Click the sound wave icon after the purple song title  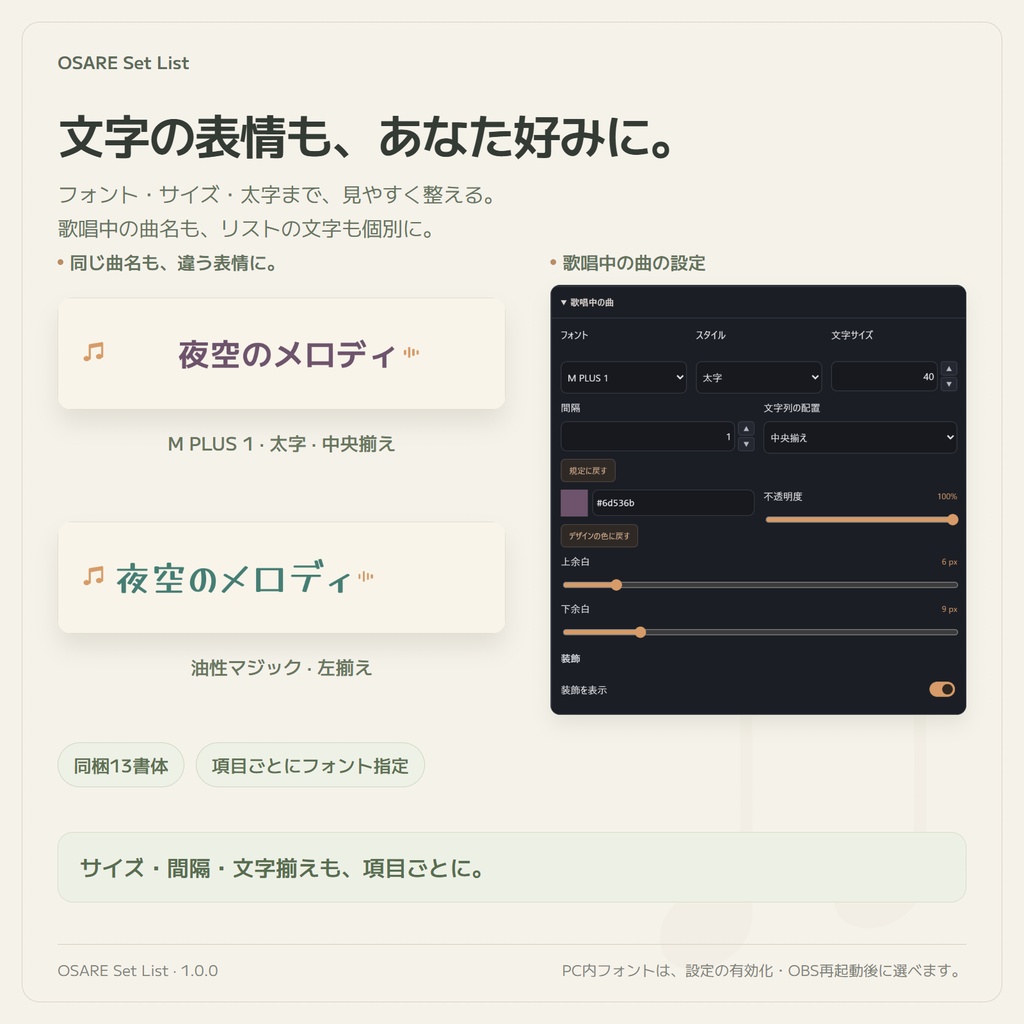click(411, 353)
